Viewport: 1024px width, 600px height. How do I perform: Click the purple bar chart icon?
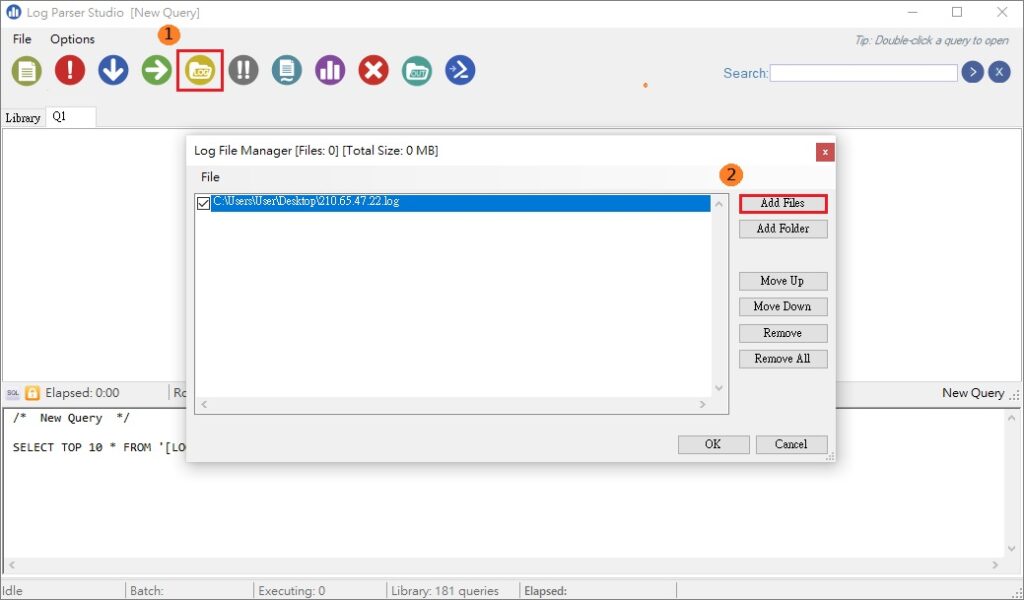click(x=330, y=70)
